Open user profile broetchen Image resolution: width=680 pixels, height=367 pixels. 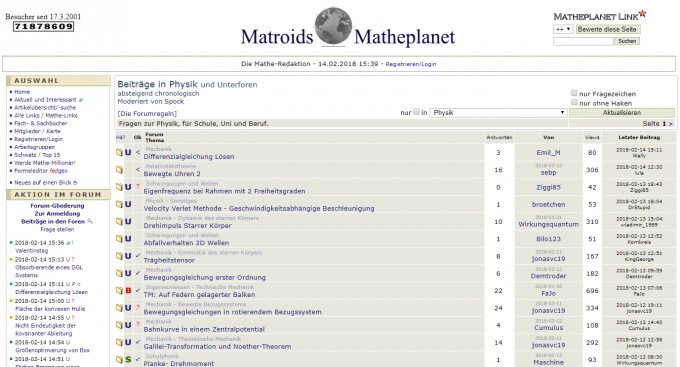(548, 204)
